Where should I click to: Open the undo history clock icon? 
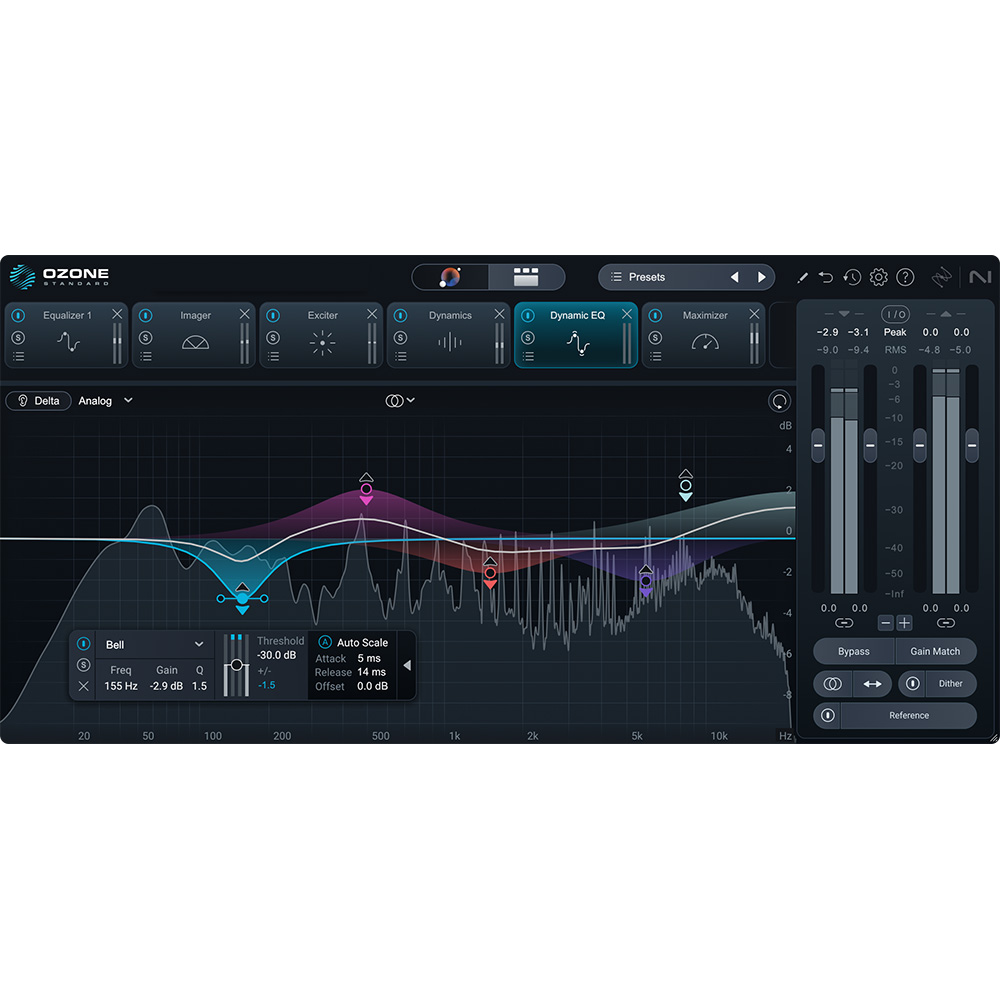[852, 277]
